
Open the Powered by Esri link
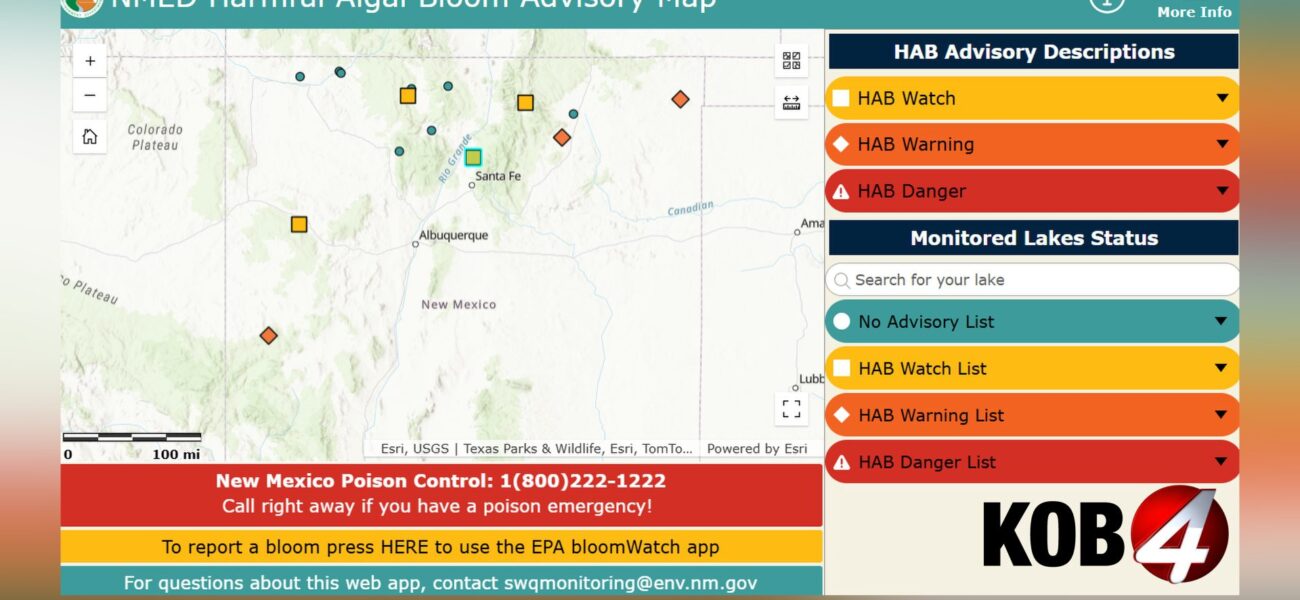coord(756,449)
